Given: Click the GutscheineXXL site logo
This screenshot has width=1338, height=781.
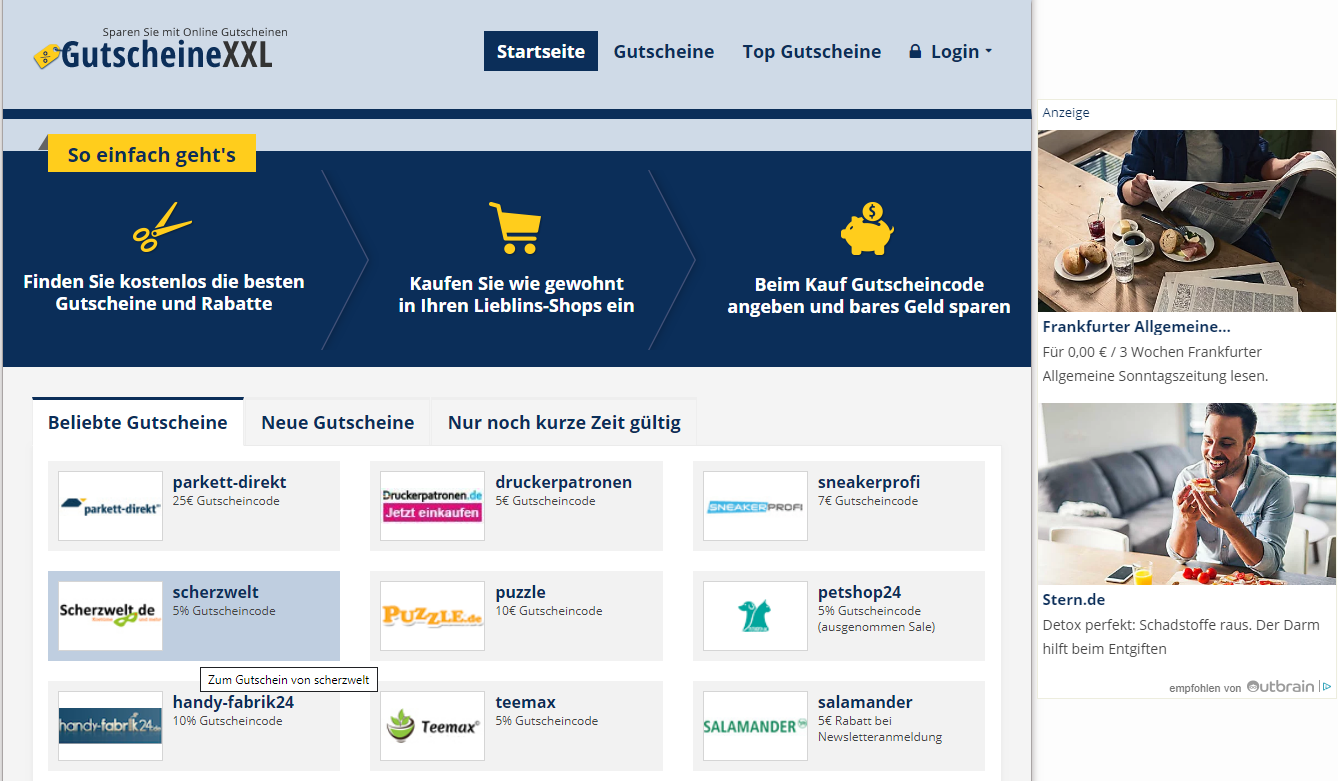Looking at the screenshot, I should point(153,54).
